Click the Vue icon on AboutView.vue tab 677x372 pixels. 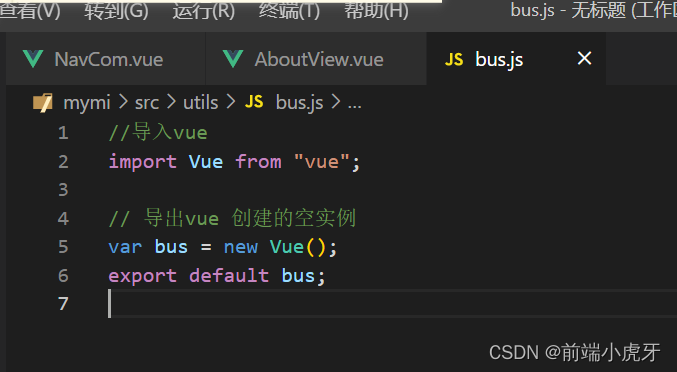click(233, 59)
